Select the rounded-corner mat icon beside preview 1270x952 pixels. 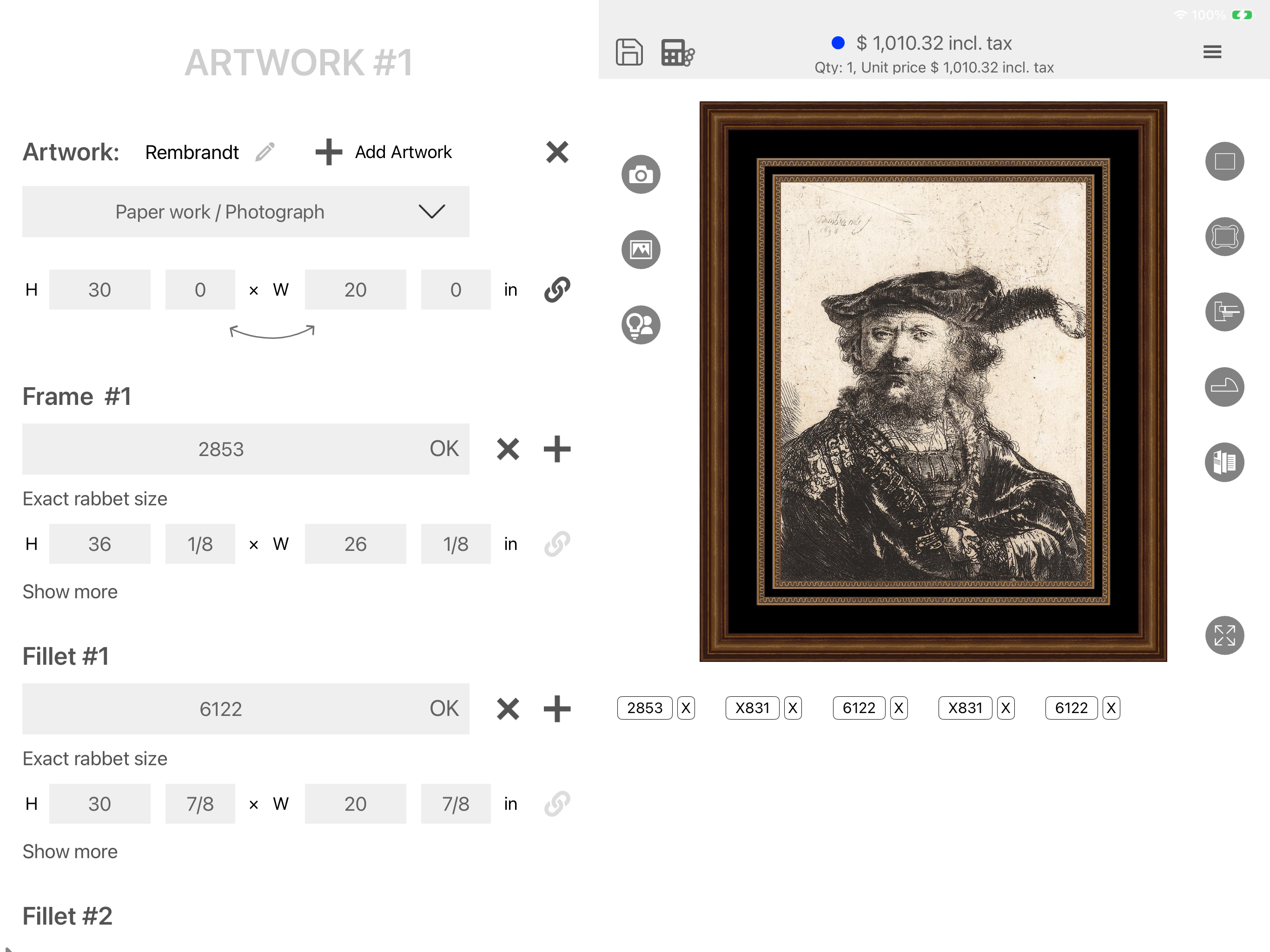1224,237
